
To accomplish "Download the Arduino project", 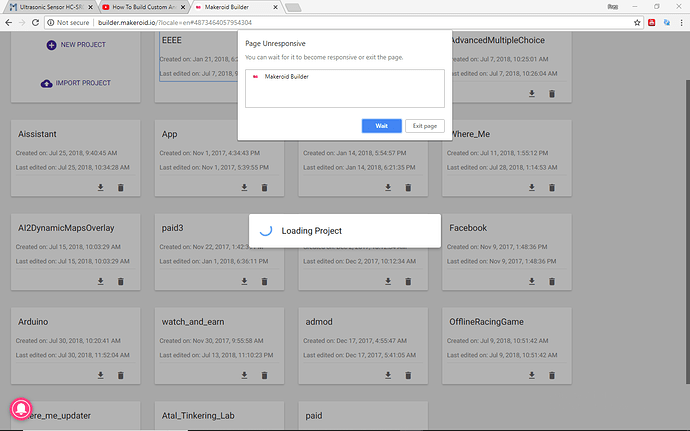I will click(x=101, y=375).
